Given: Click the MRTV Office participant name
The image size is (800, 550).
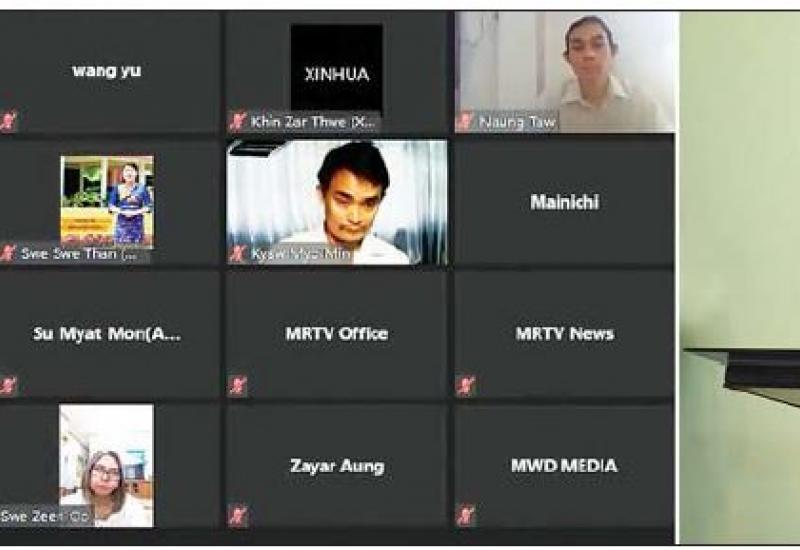Looking at the screenshot, I should click(x=337, y=334).
